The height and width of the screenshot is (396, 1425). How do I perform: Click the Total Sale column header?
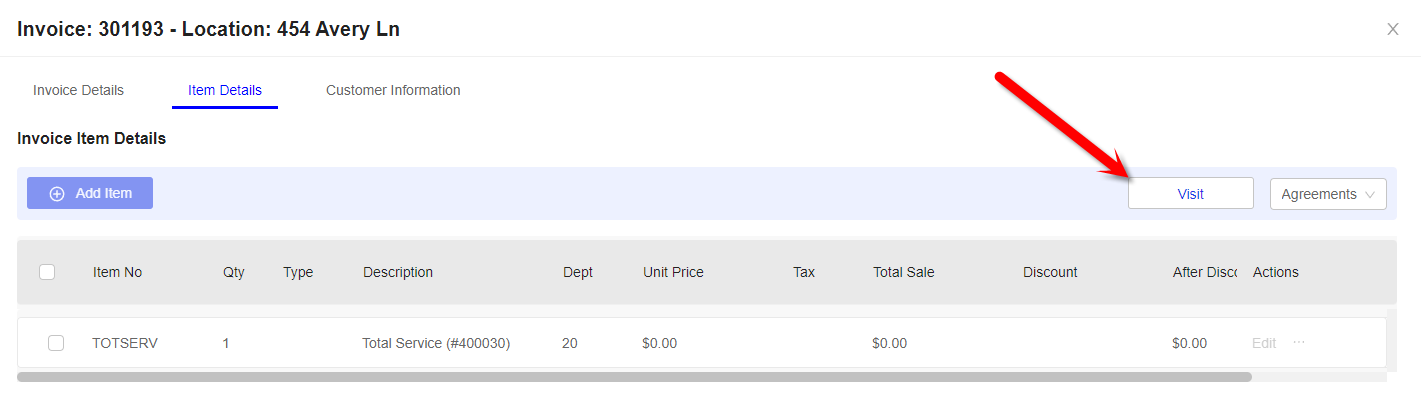[x=903, y=272]
